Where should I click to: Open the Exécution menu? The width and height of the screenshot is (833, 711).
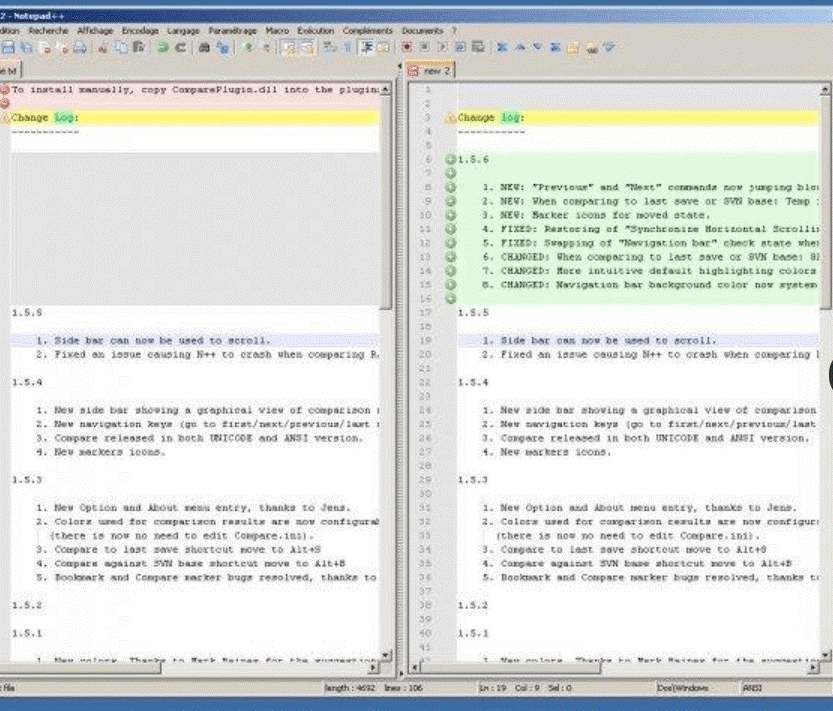click(316, 31)
